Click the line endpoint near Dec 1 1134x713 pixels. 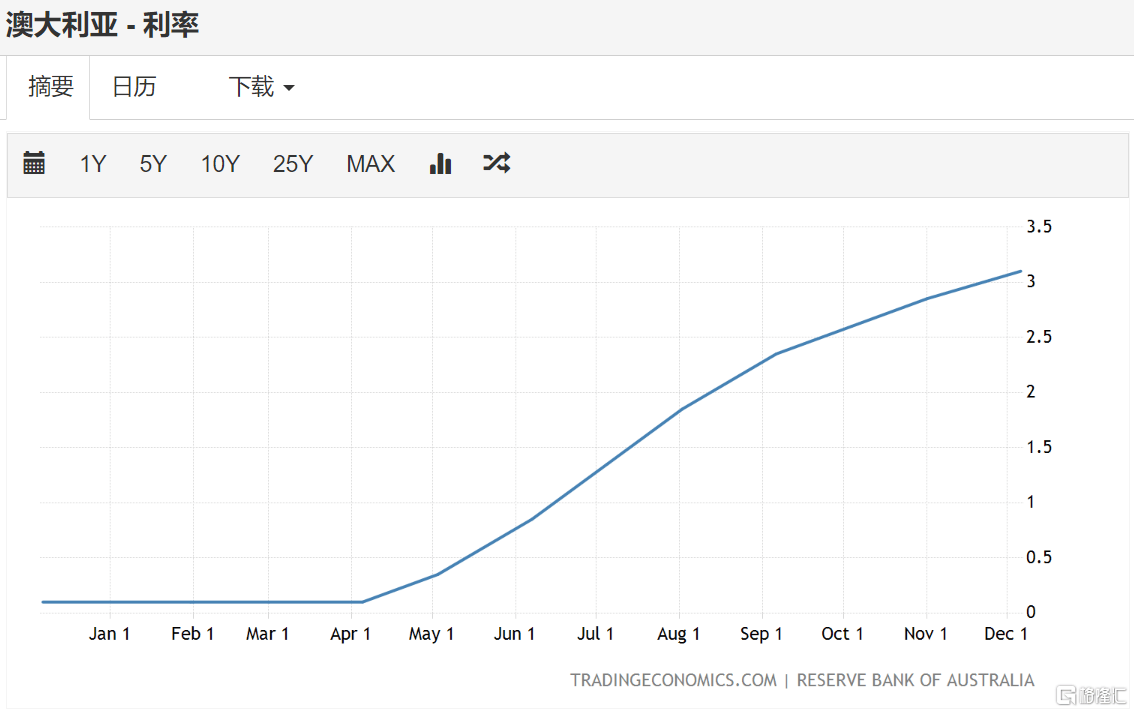[1019, 271]
